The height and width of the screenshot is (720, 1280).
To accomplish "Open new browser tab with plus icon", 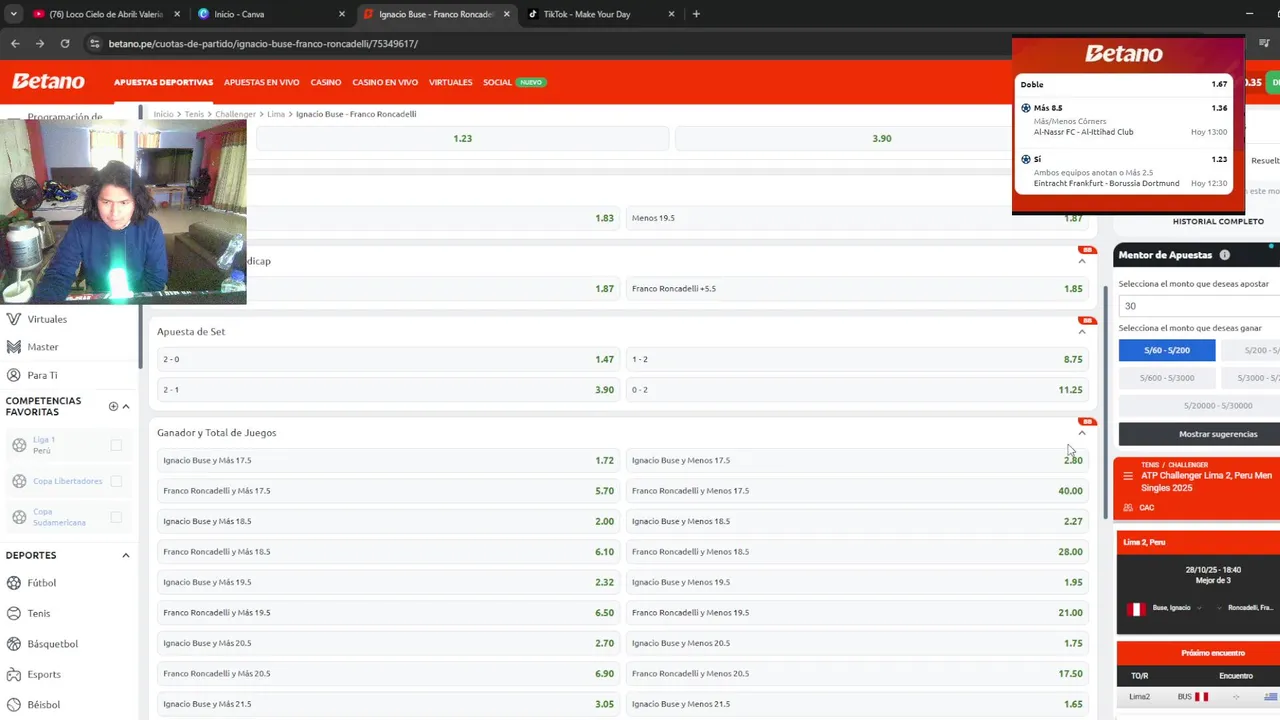I will pyautogui.click(x=696, y=14).
